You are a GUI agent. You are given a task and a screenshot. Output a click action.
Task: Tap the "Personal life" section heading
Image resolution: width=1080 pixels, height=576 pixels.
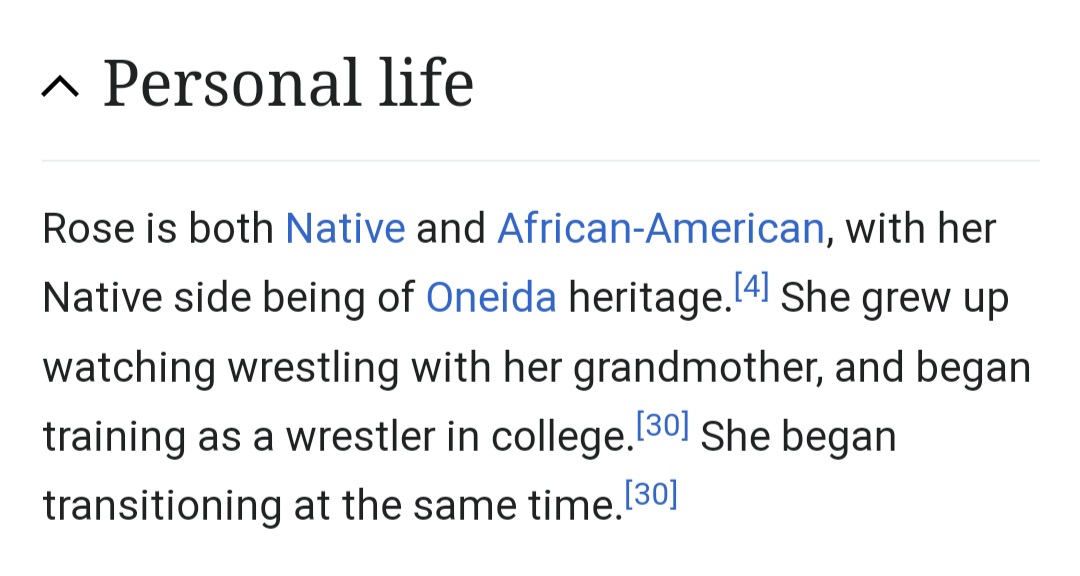(x=288, y=84)
